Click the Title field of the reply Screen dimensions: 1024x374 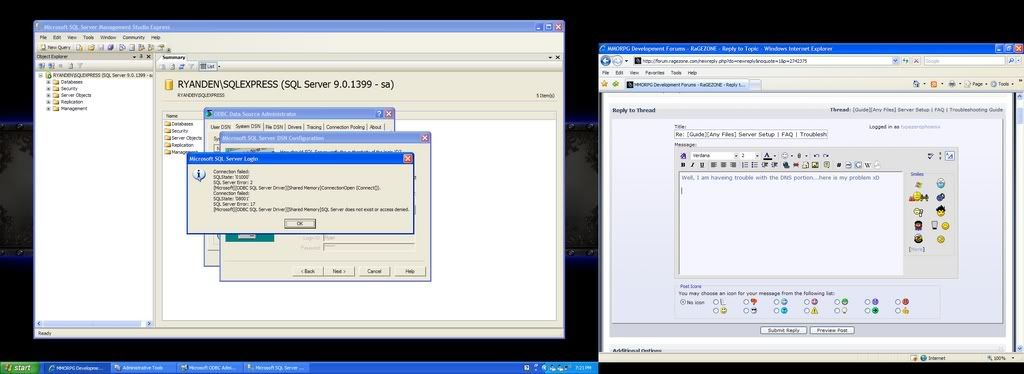tap(751, 134)
